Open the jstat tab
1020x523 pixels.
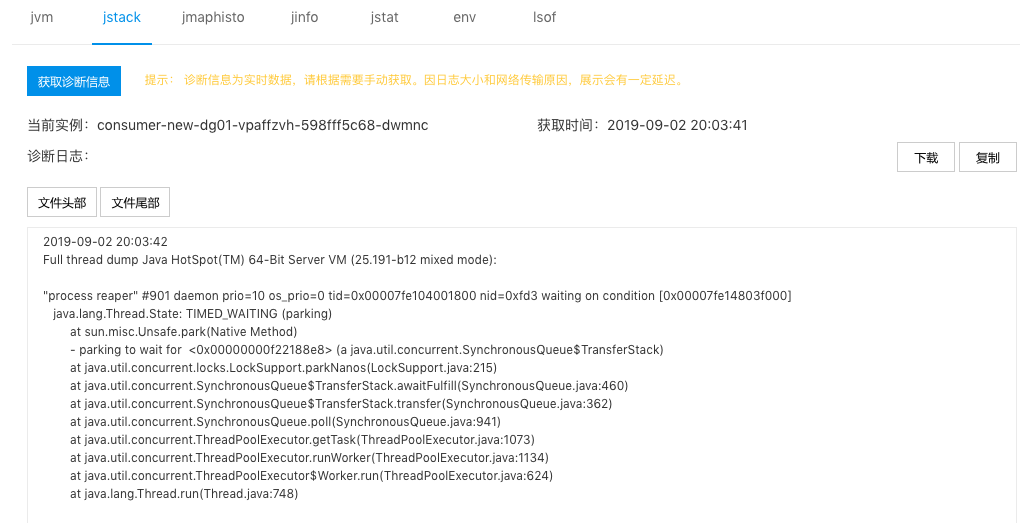point(384,18)
